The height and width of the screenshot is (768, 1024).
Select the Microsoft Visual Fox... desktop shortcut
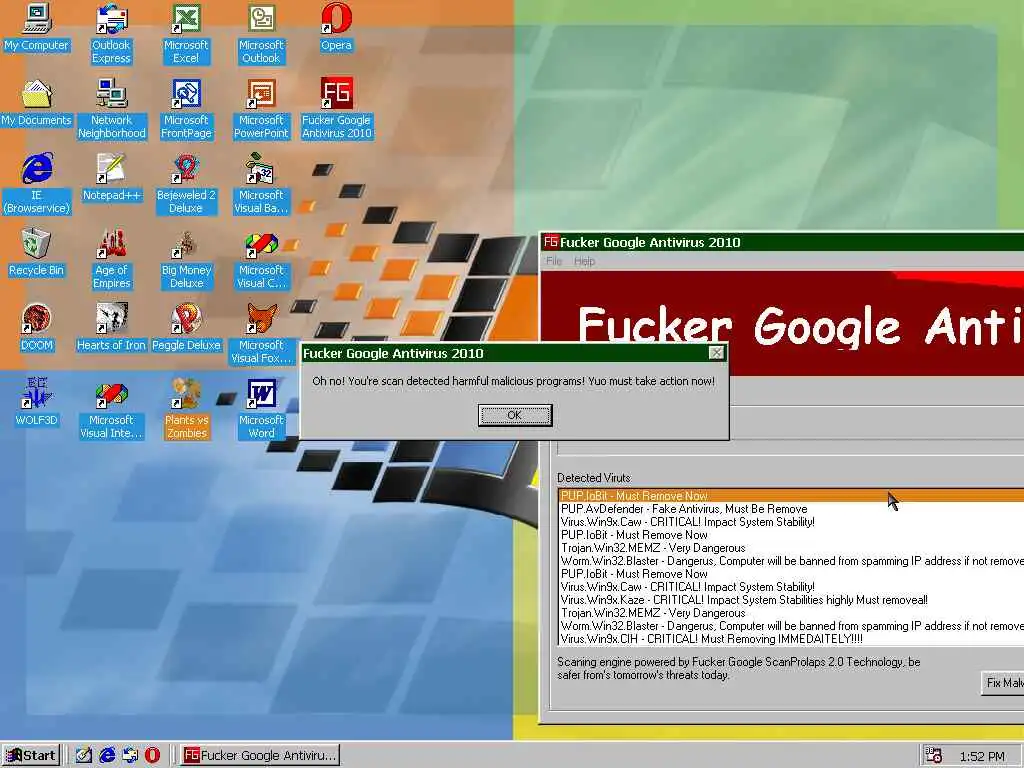261,334
